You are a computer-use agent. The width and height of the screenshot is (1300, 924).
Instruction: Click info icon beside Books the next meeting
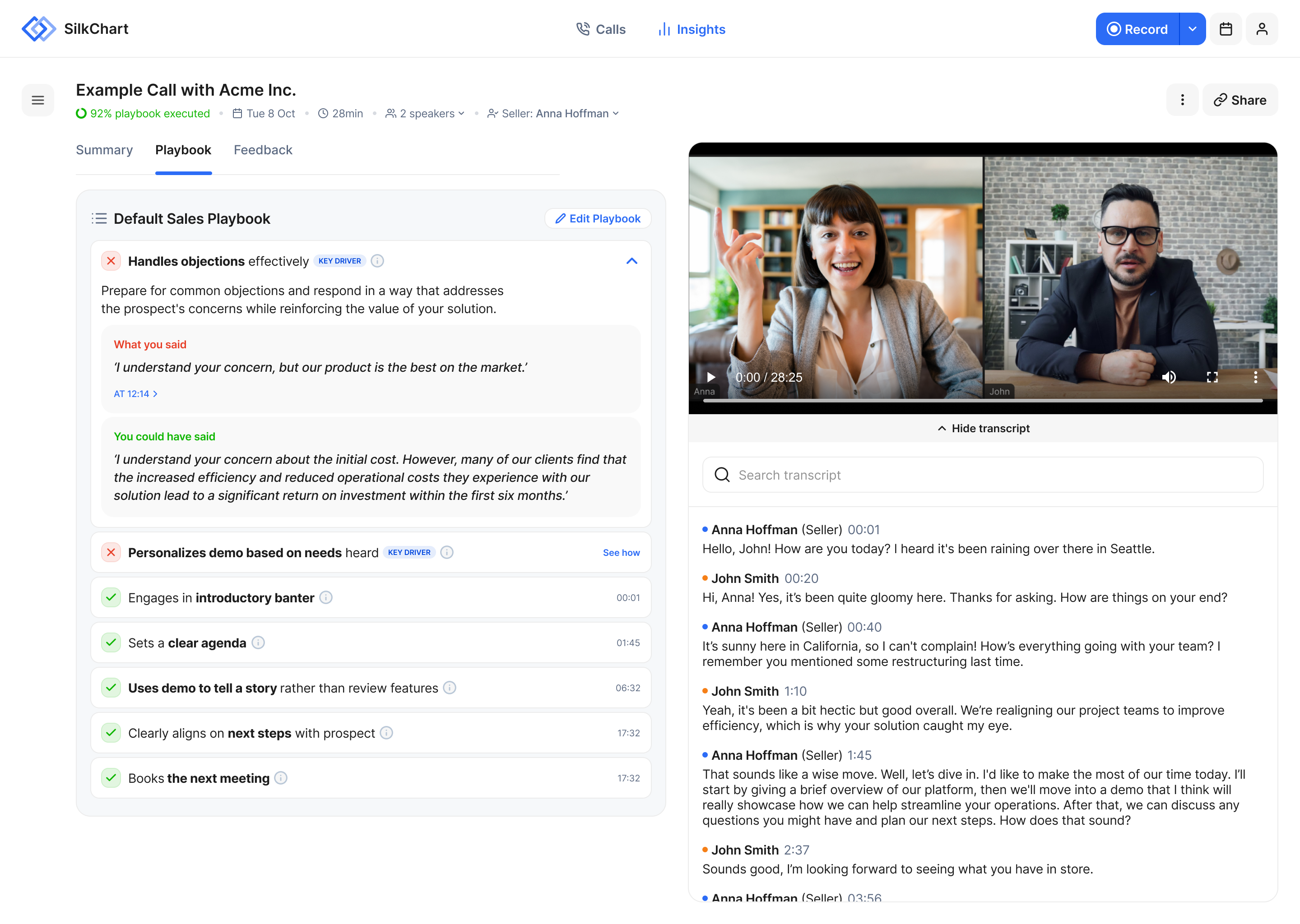(281, 778)
